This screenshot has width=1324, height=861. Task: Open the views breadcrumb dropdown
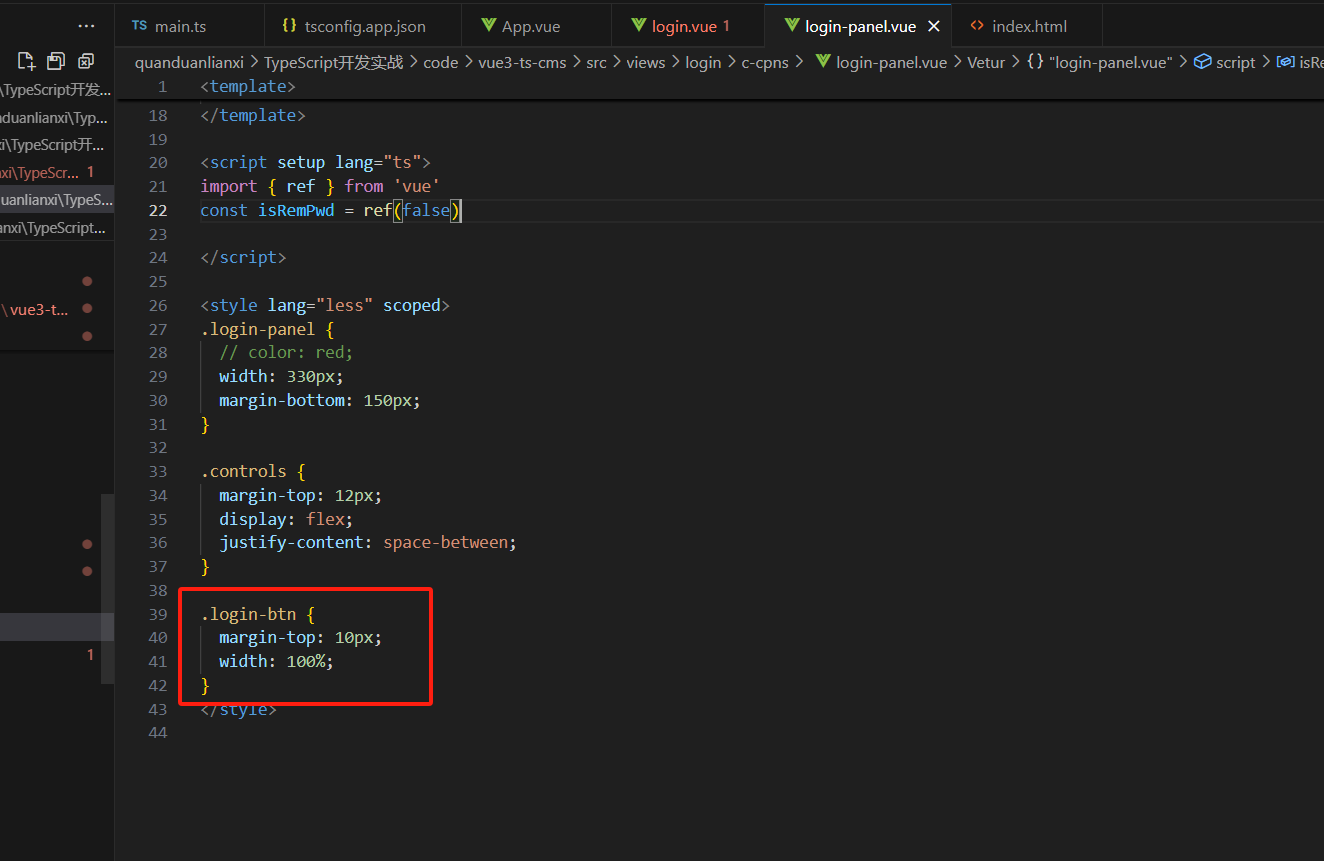click(x=645, y=62)
